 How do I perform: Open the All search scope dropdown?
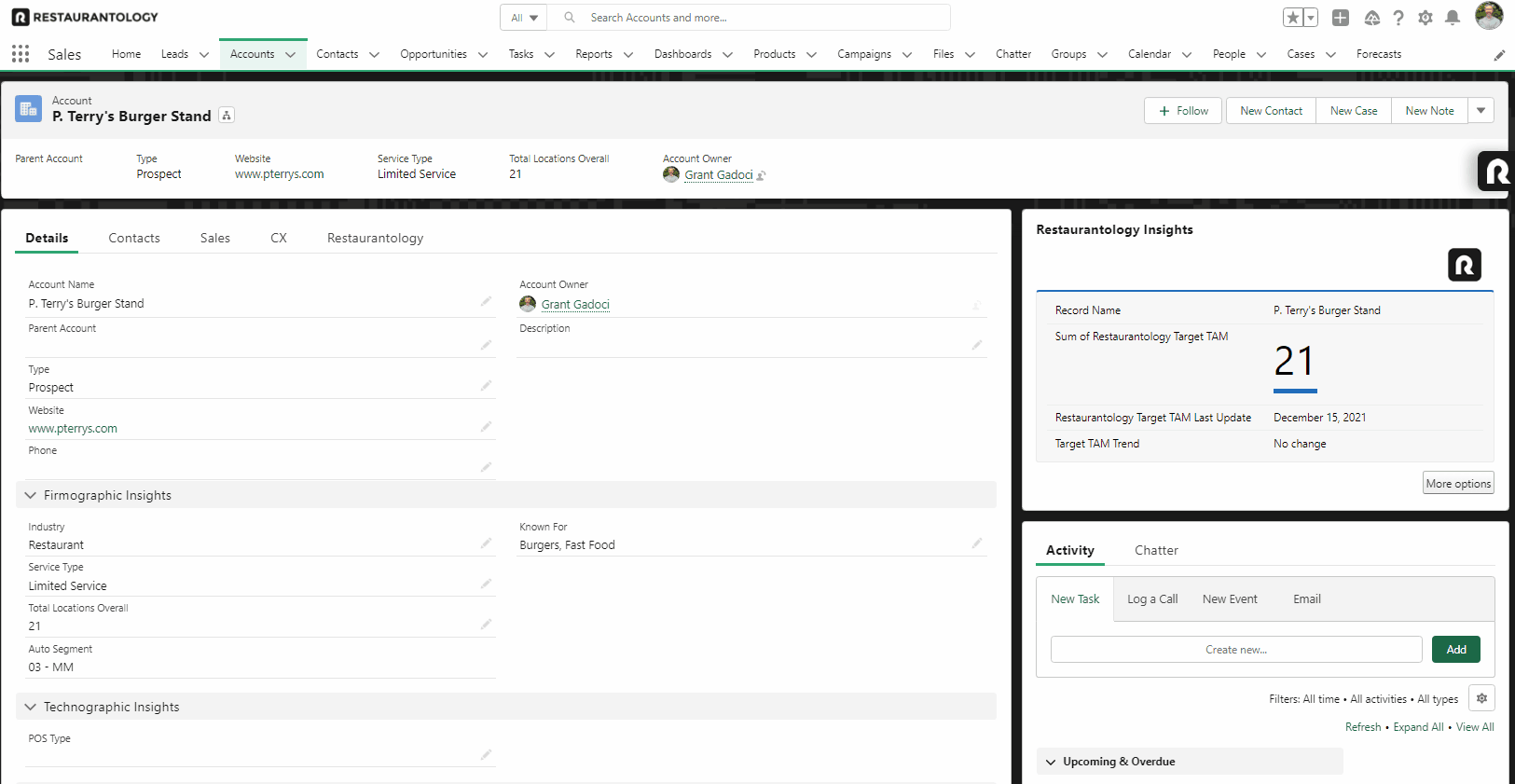point(524,18)
